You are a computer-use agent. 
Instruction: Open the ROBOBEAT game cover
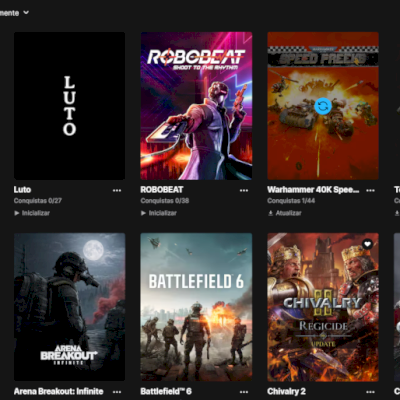pyautogui.click(x=196, y=106)
